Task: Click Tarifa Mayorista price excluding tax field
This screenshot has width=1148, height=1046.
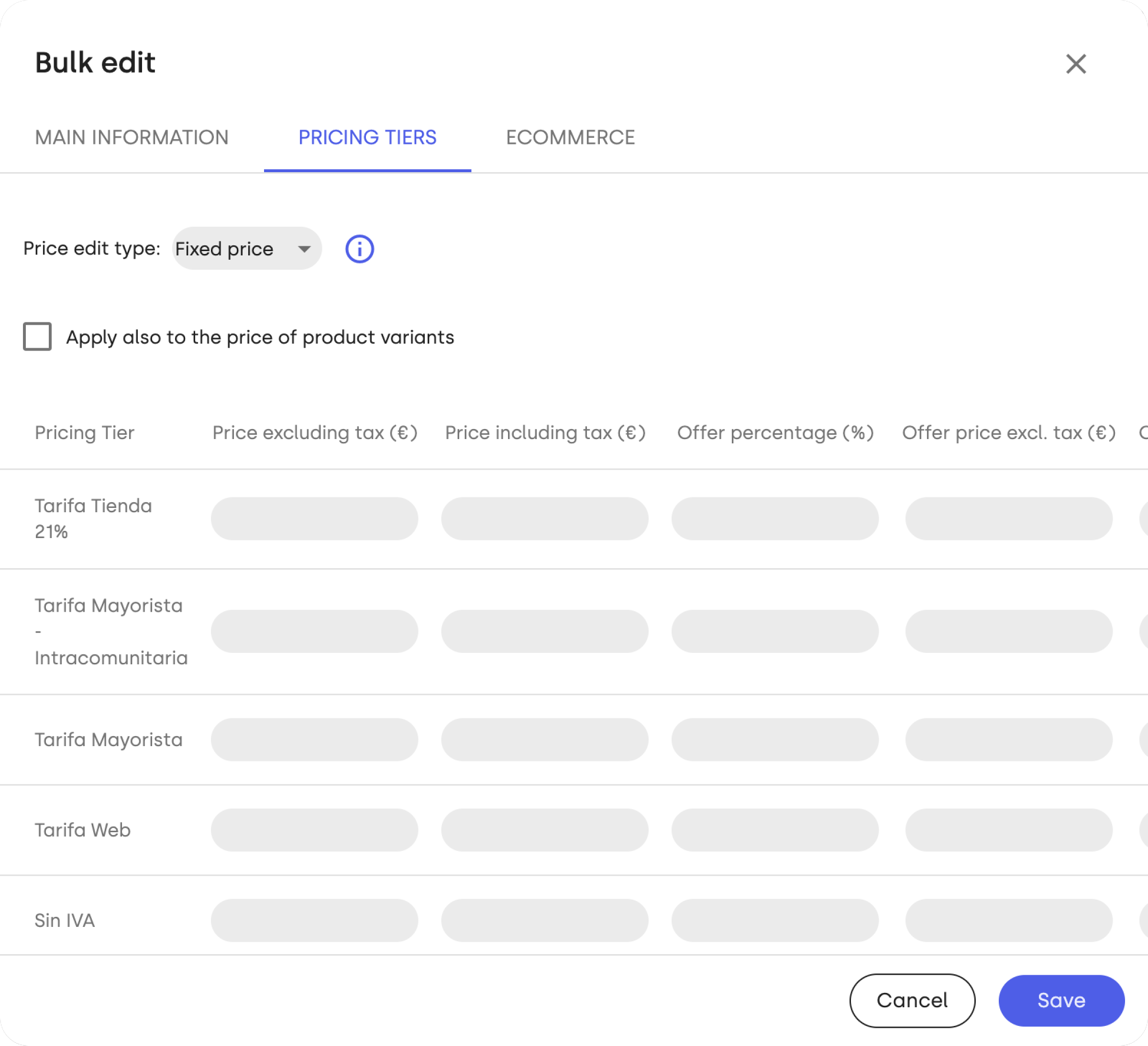Action: (314, 739)
